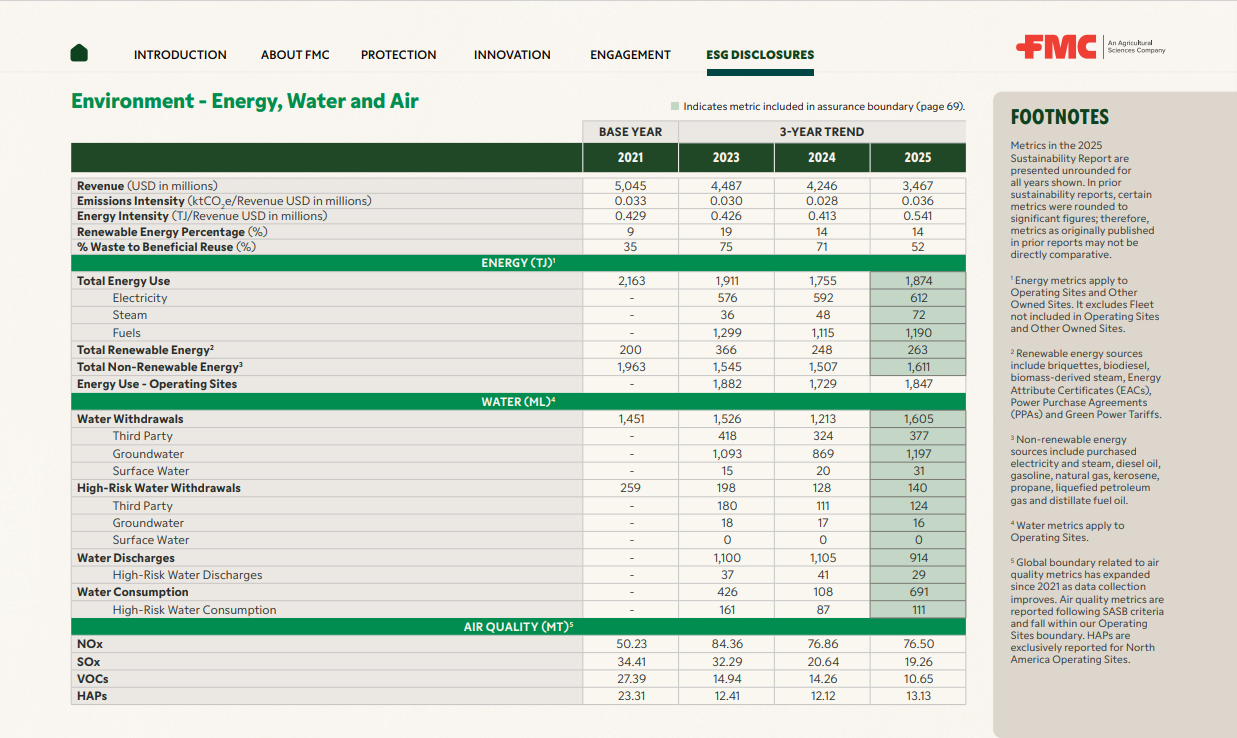The height and width of the screenshot is (738, 1237).
Task: Select the High-Risk Water Consumption label
Action: point(194,610)
